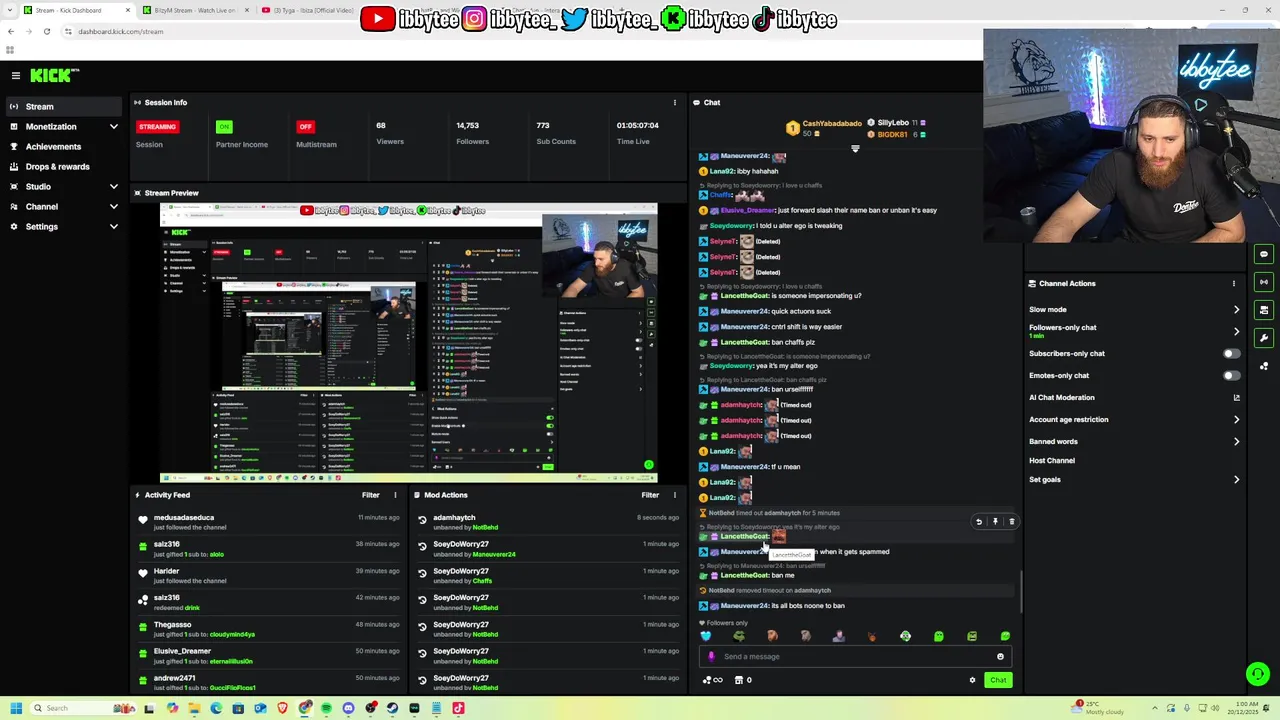Click Elusive_Dreamer in Activity Feed
The height and width of the screenshot is (720, 1280).
pyautogui.click(x=182, y=651)
